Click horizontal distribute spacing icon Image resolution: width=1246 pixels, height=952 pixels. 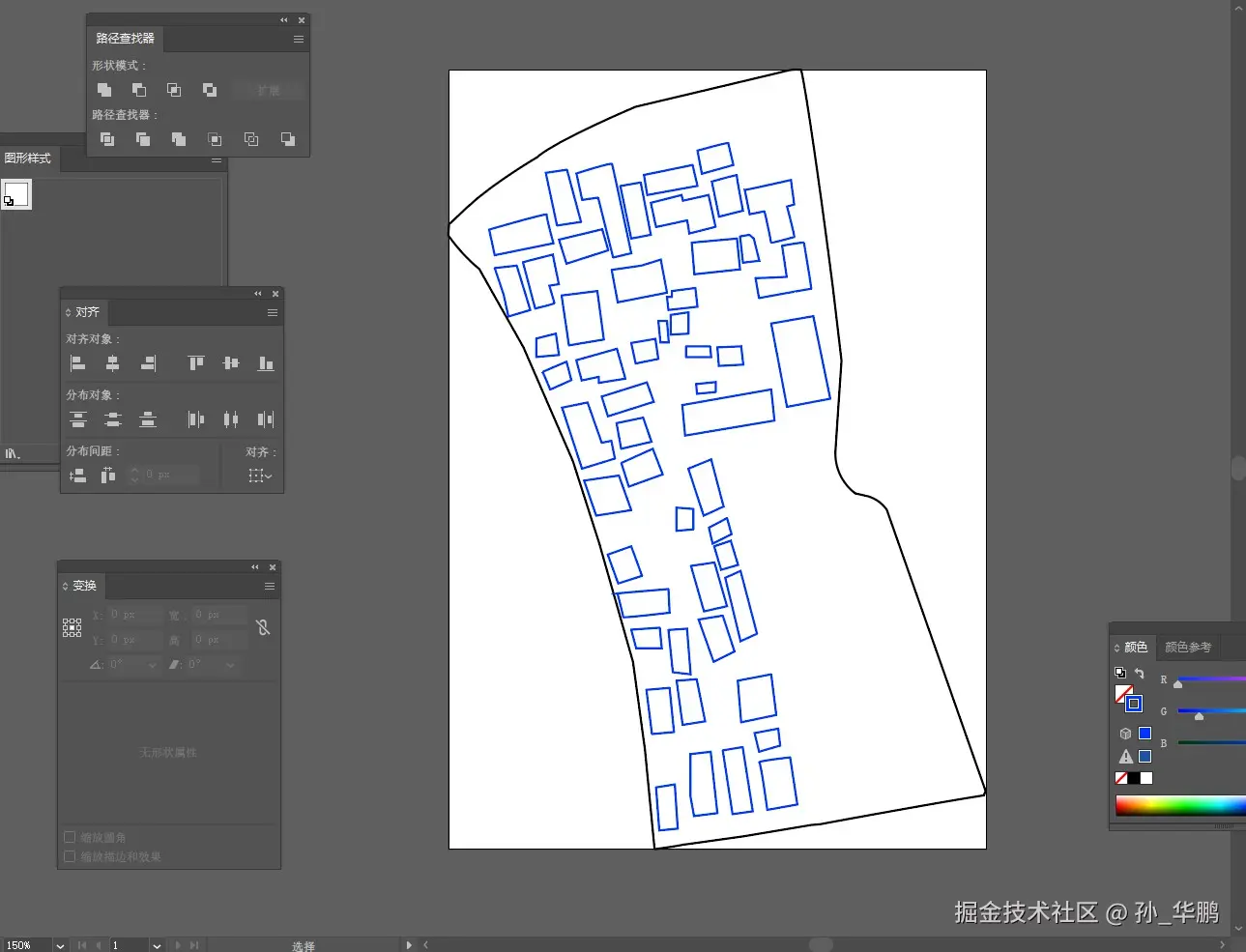108,476
